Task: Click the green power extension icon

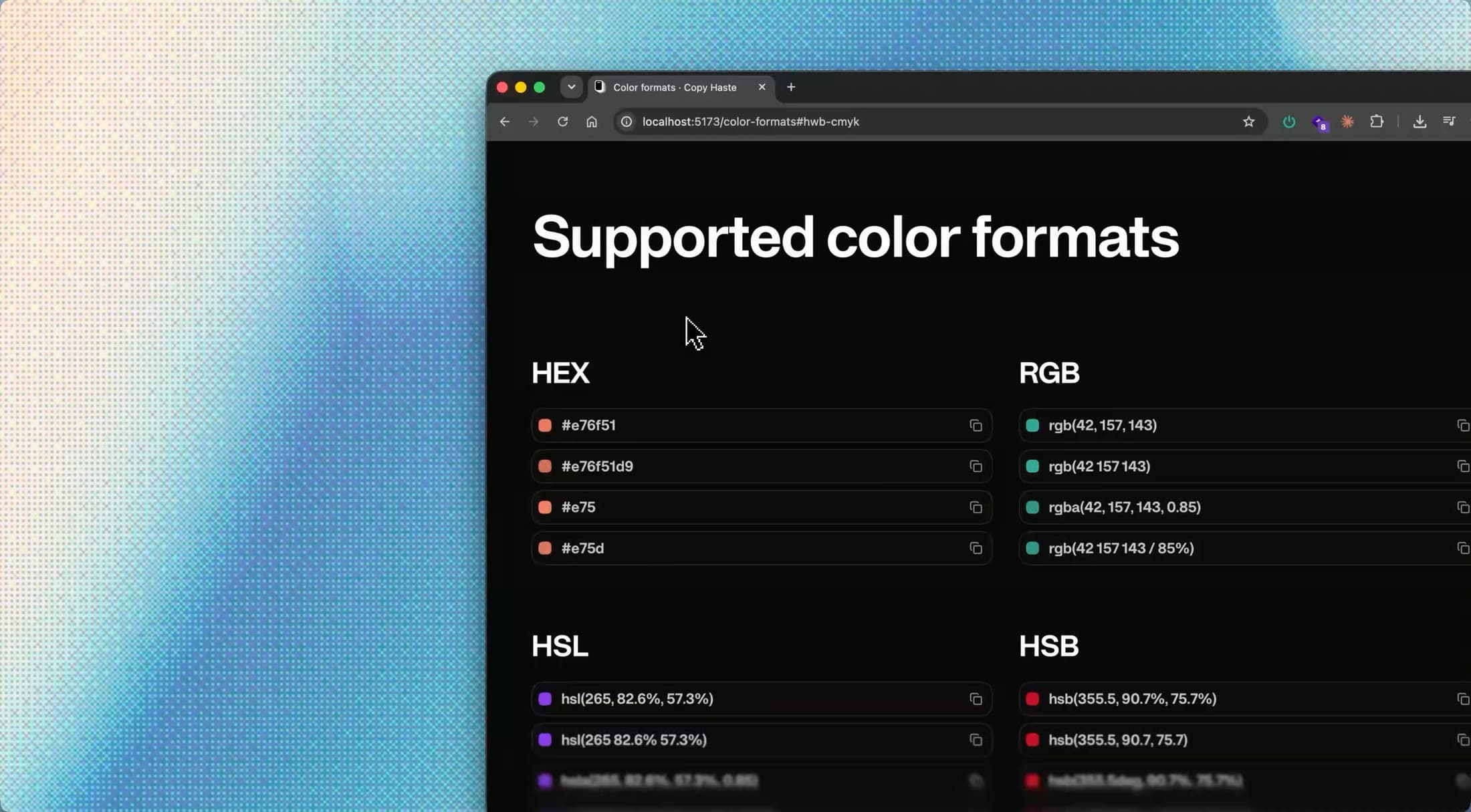Action: click(1288, 122)
